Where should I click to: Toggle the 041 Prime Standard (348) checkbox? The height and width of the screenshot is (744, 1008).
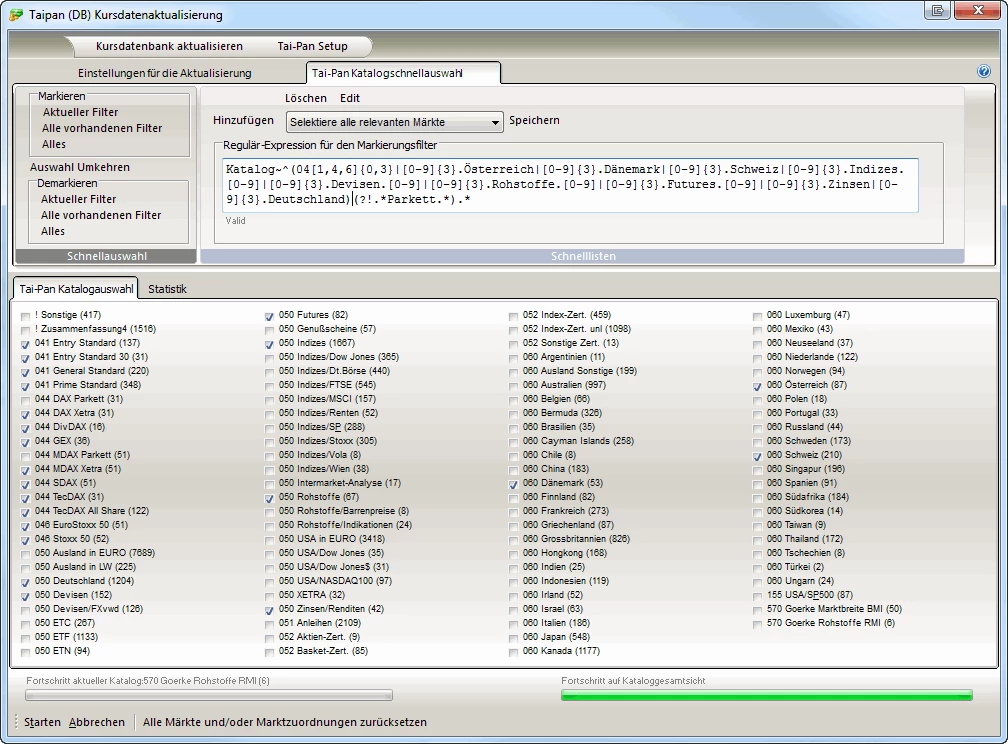click(25, 385)
